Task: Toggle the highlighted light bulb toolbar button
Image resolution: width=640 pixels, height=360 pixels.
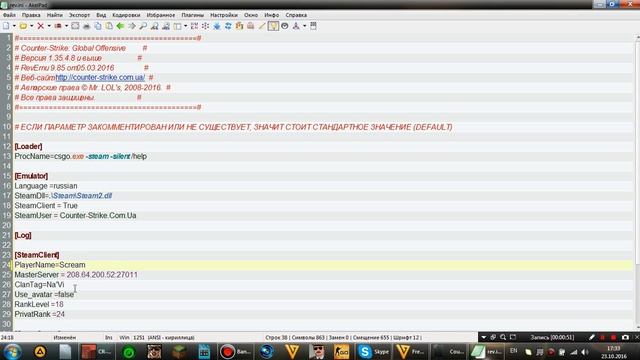Action: point(273,26)
